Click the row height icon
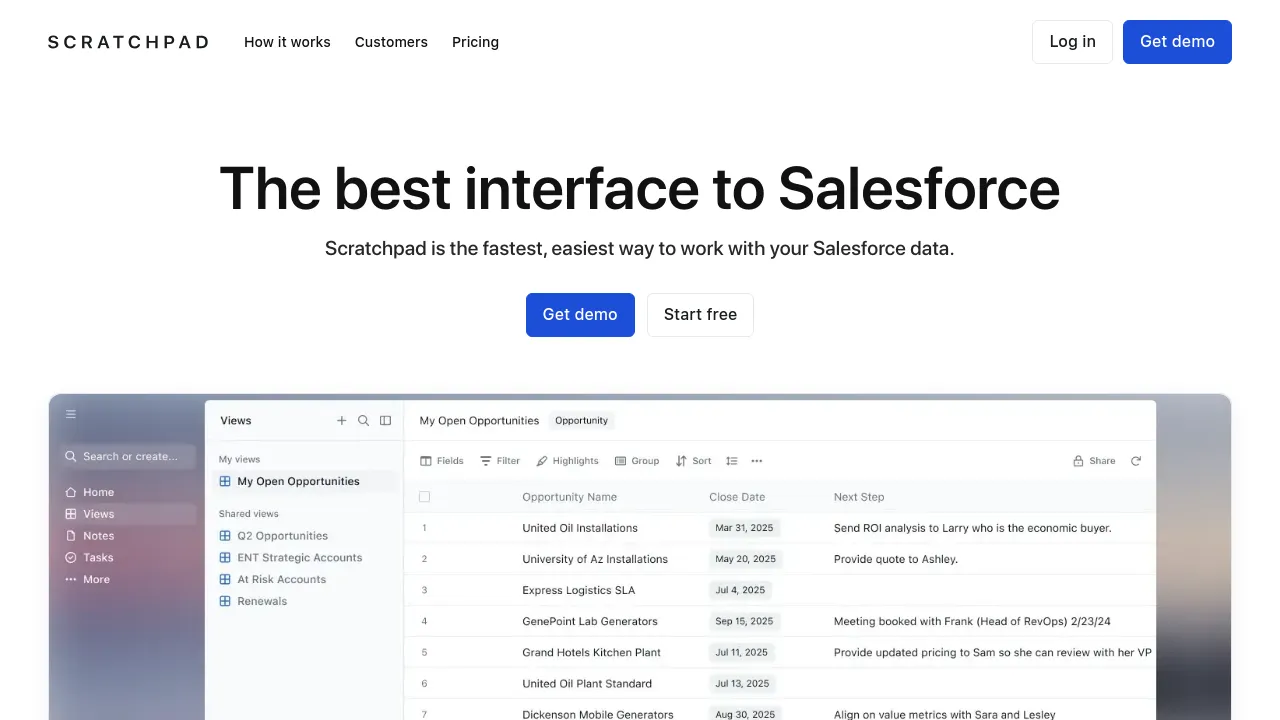Image resolution: width=1280 pixels, height=720 pixels. coord(732,461)
